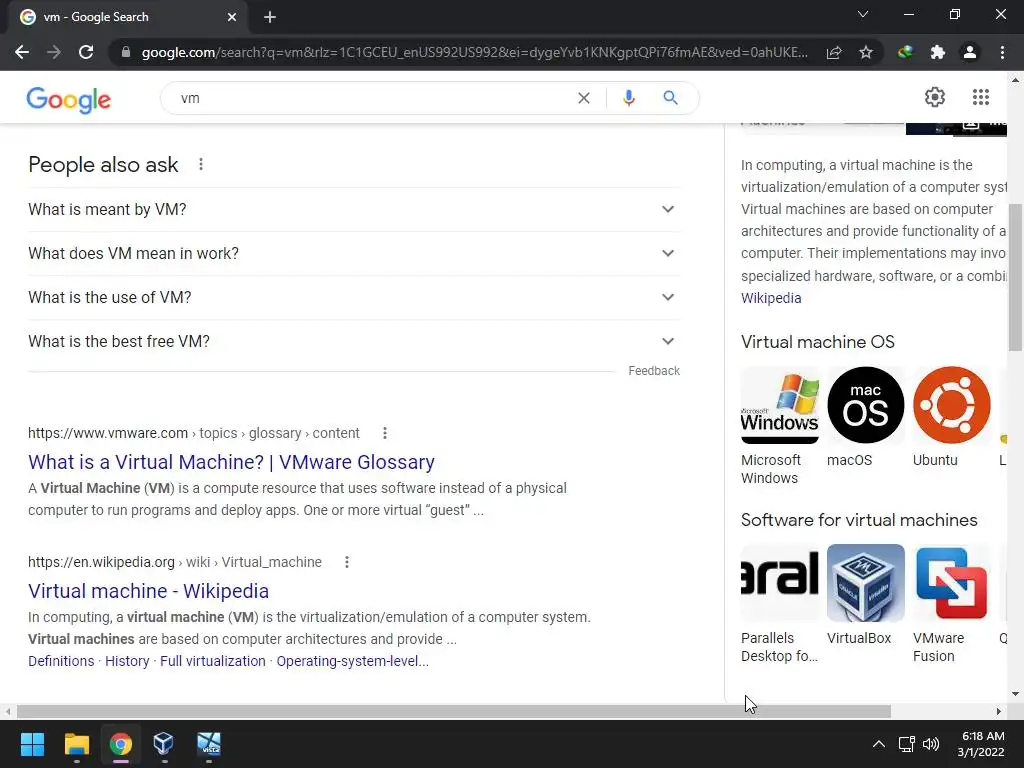Open the Operating-system-level sitelink
The image size is (1024, 768).
tap(353, 661)
